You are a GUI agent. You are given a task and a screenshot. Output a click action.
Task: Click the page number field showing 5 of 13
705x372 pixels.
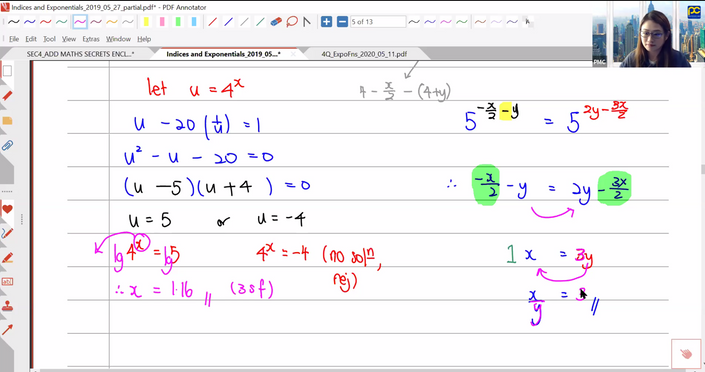[x=378, y=22]
